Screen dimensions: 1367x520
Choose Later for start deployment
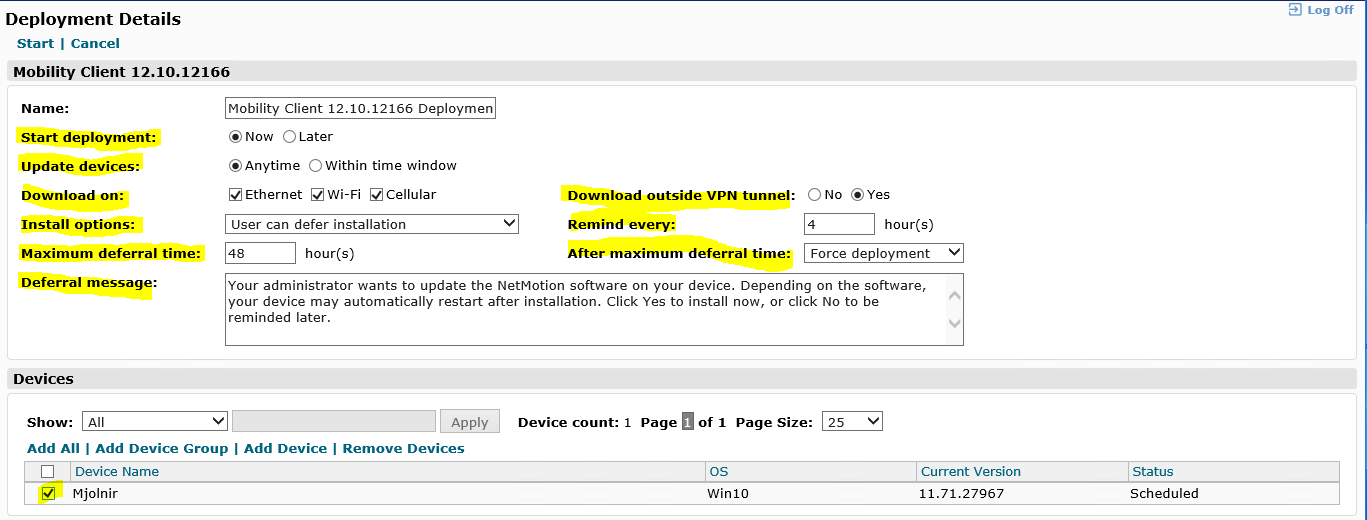pyautogui.click(x=289, y=137)
